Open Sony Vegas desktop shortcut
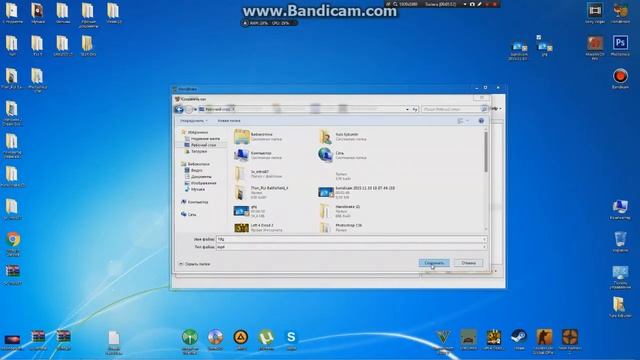This screenshot has width=640, height=360. [595, 13]
